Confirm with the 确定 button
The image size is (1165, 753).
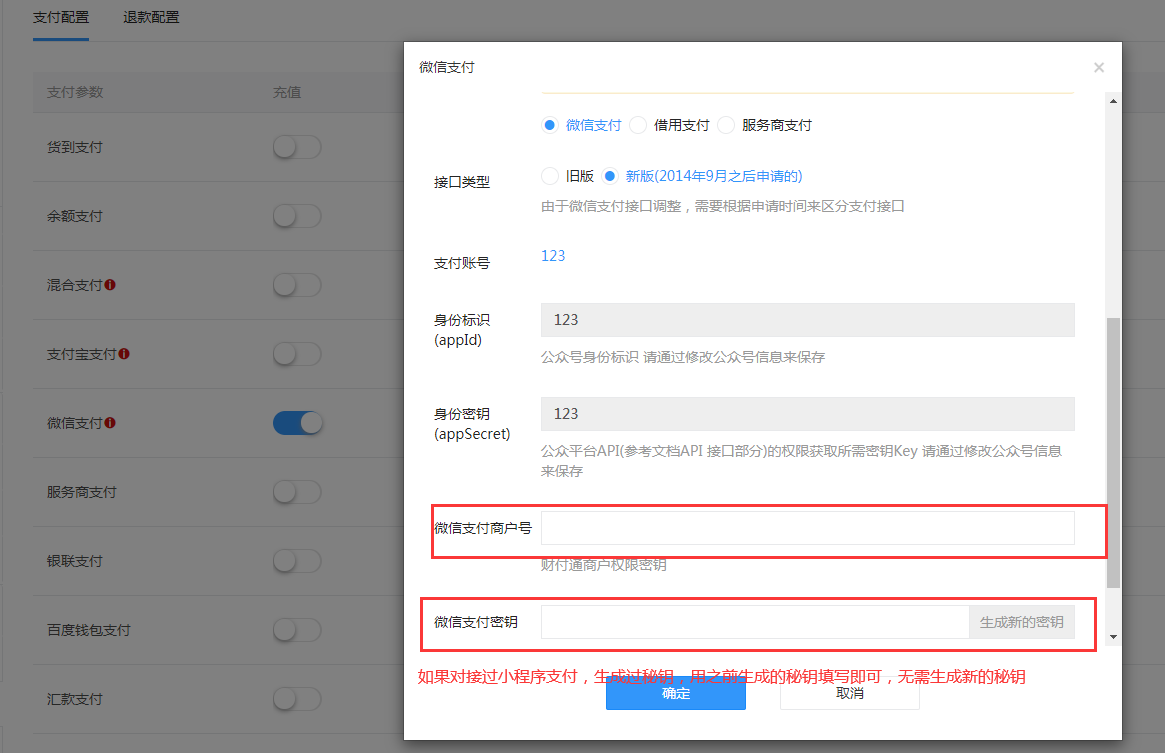tap(675, 694)
